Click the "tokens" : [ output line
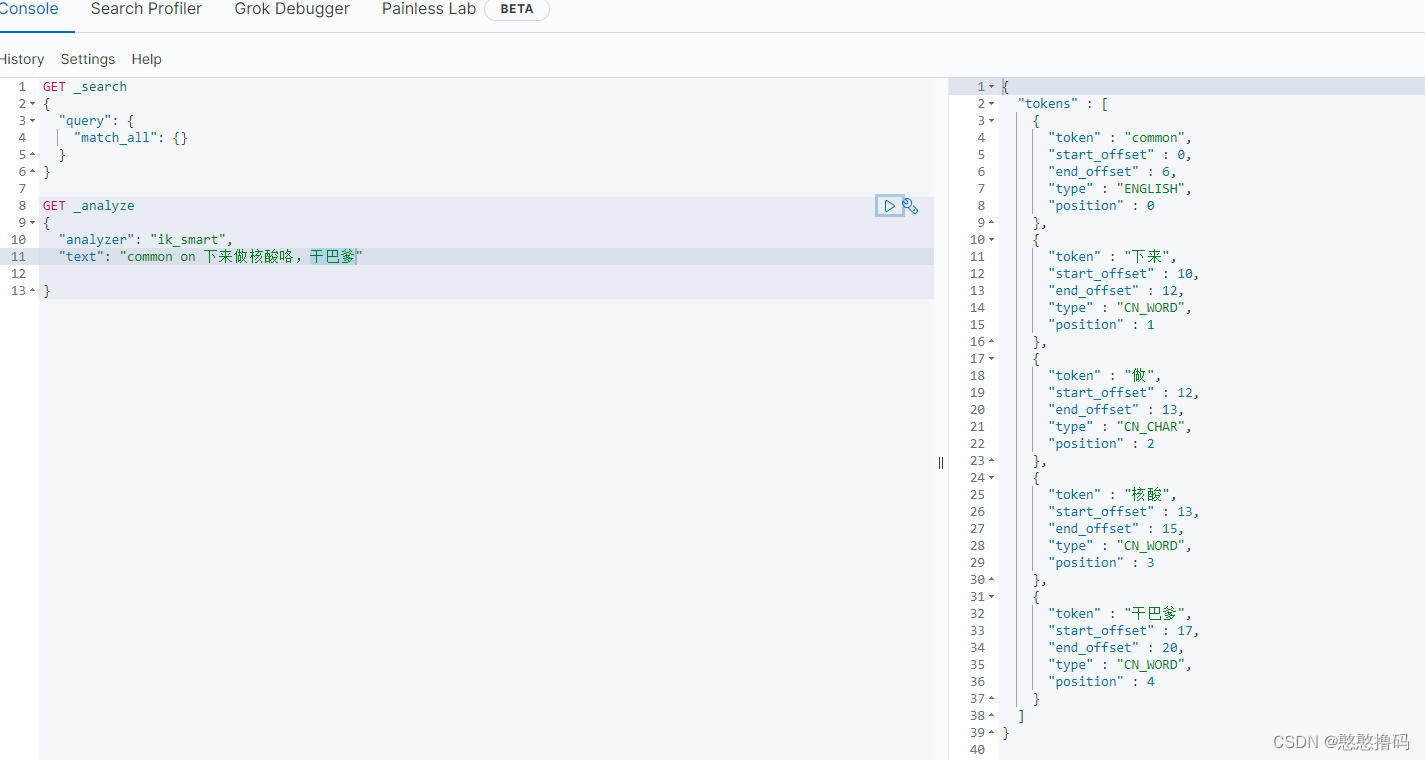 click(1063, 104)
